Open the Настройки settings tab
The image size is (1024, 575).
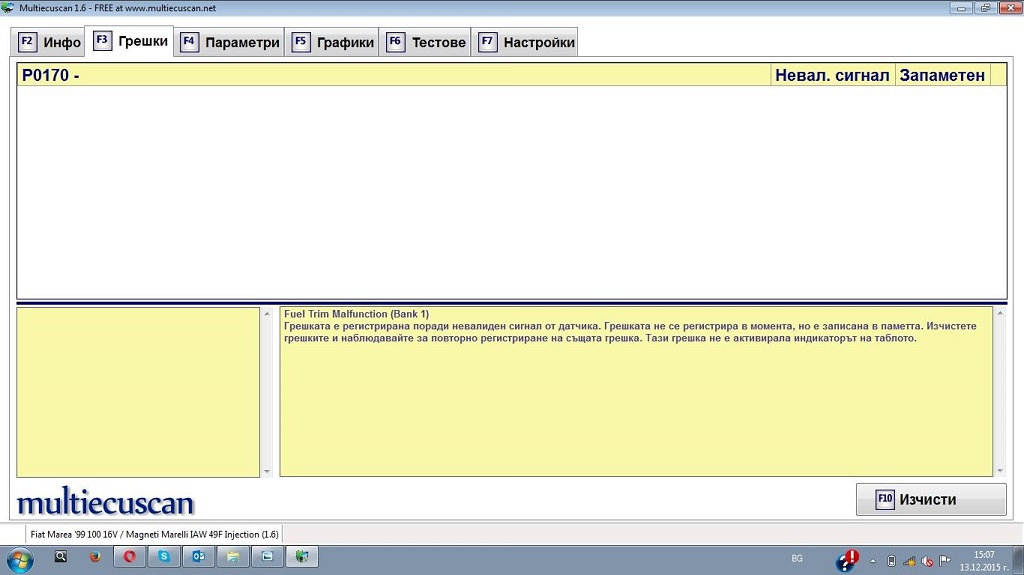coord(526,42)
